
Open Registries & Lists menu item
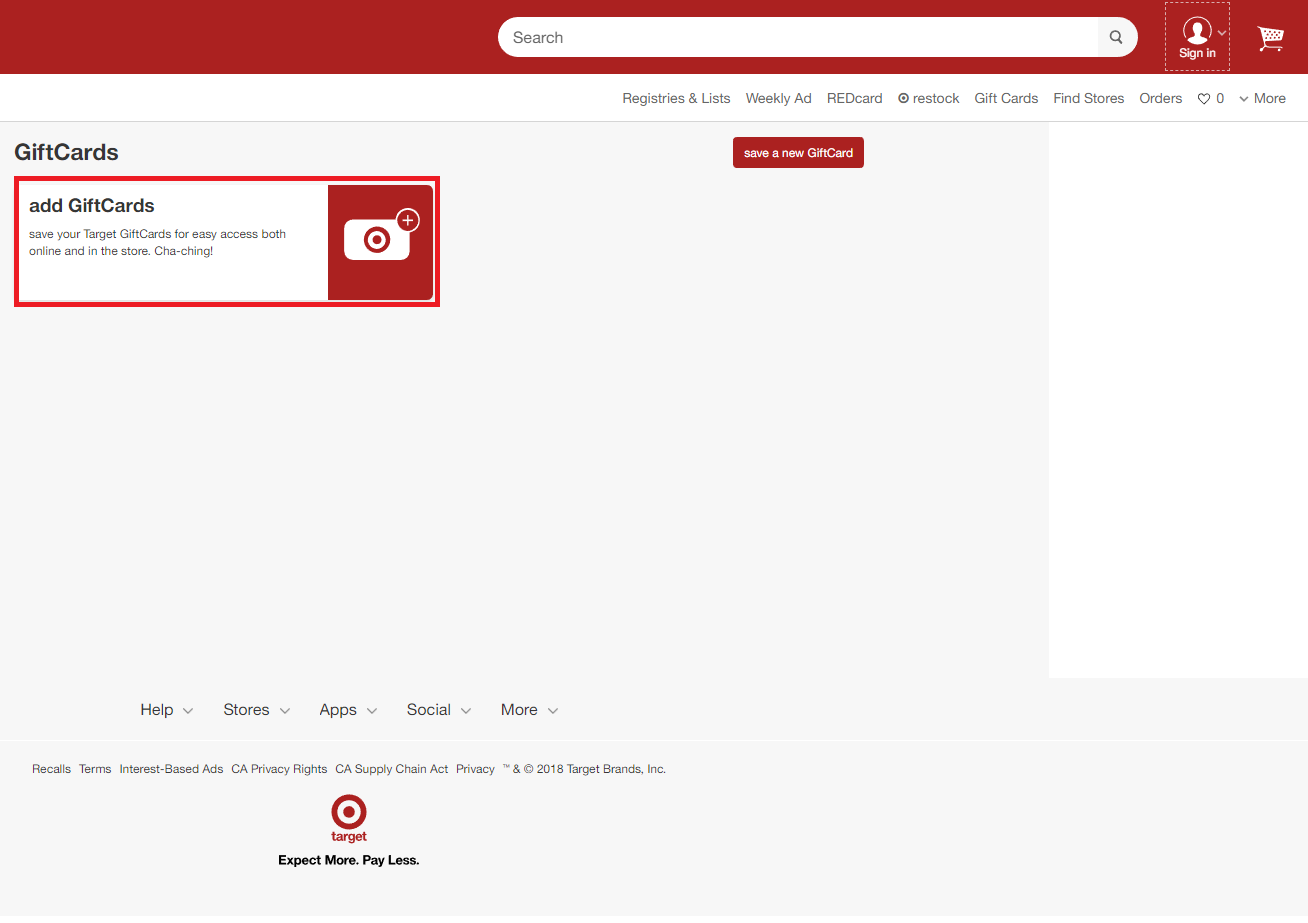(x=676, y=98)
